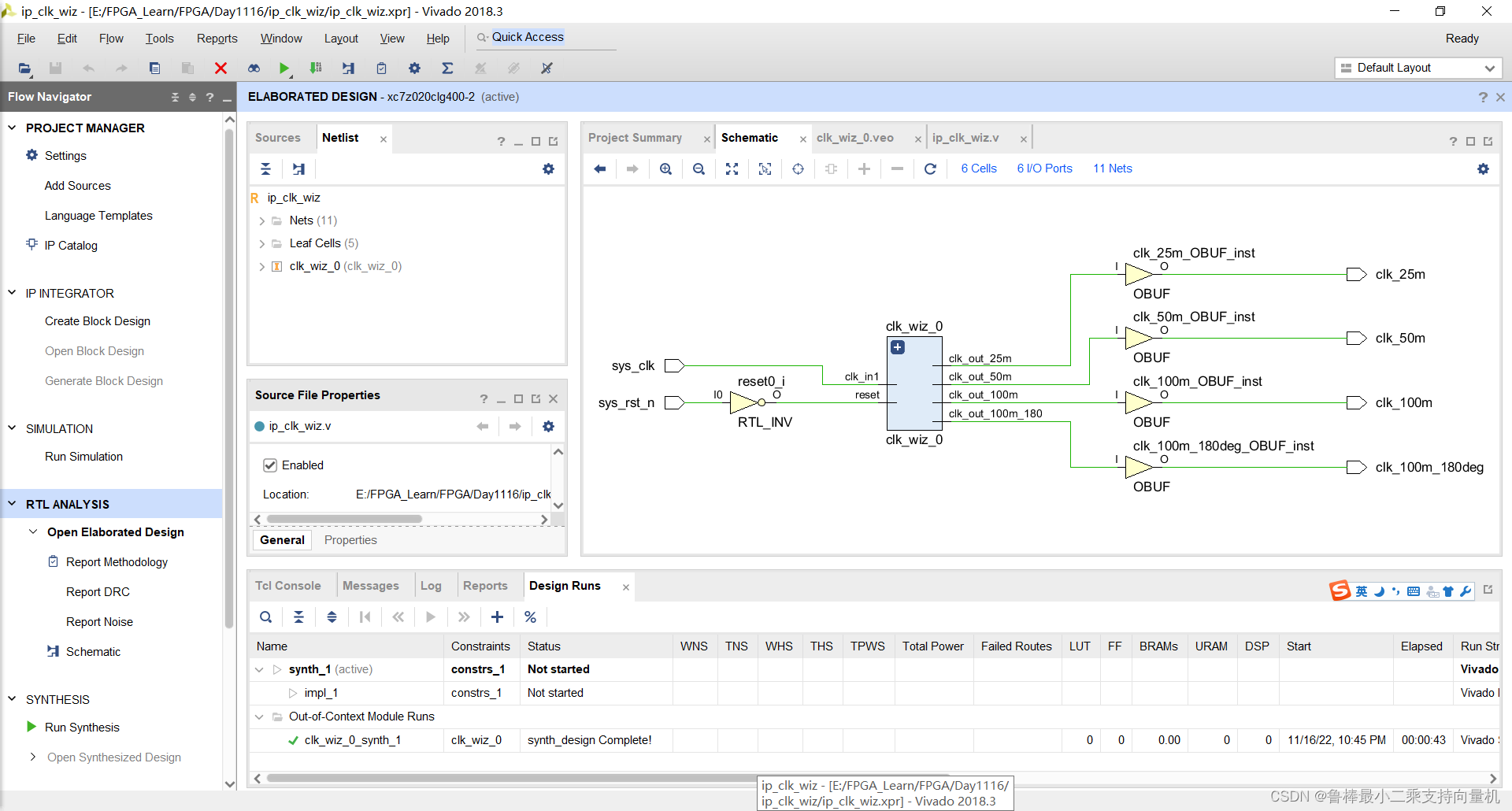1512x811 pixels.
Task: Search in Design Runs panel
Action: tap(265, 617)
